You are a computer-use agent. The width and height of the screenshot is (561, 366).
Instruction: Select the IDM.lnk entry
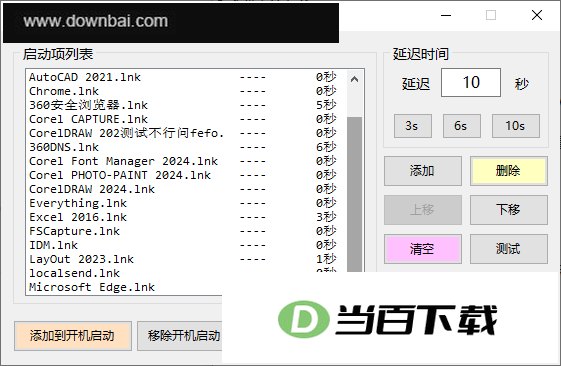186,245
